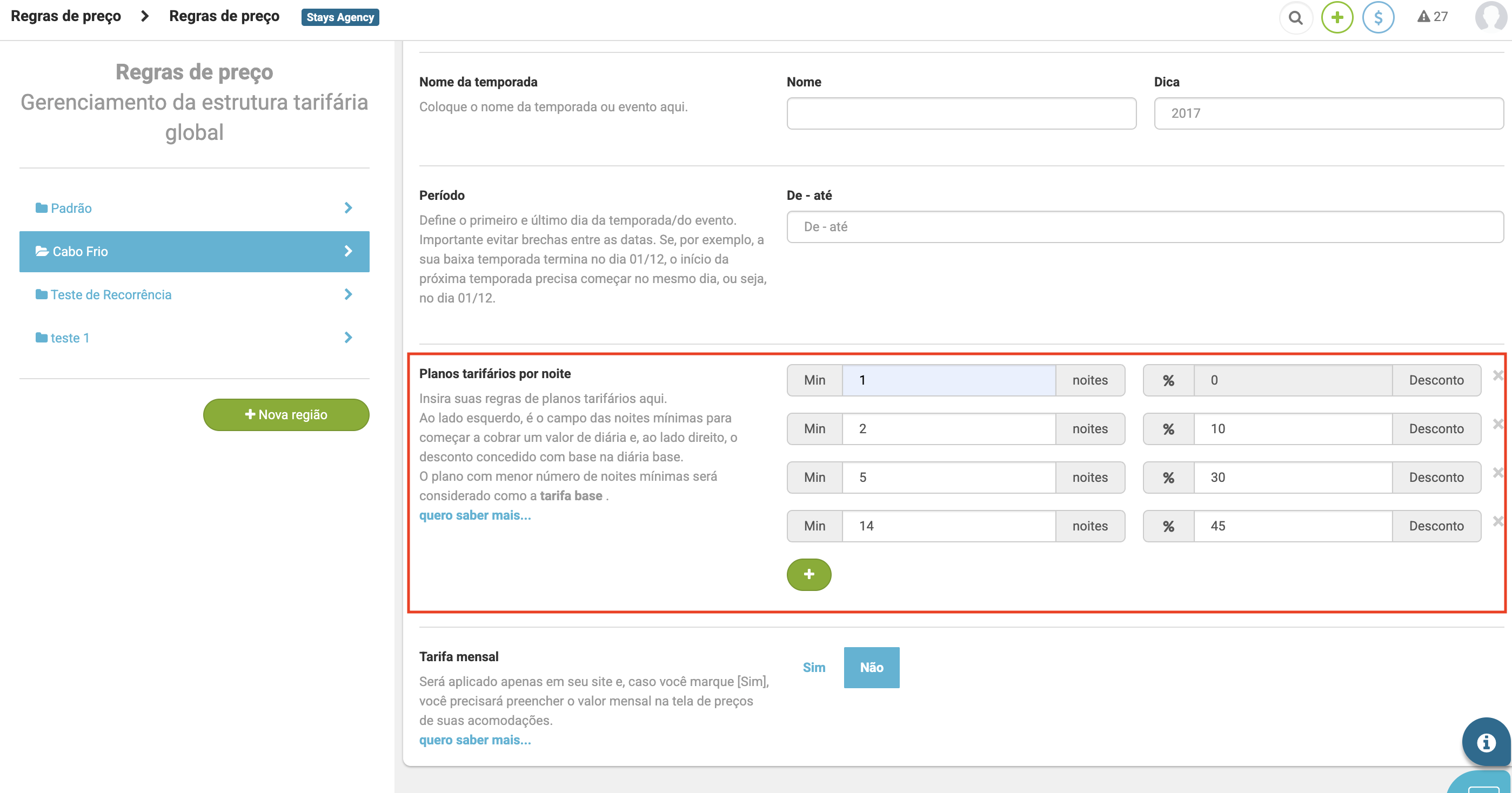
Task: Expand the Padrão region chevron
Action: click(347, 208)
